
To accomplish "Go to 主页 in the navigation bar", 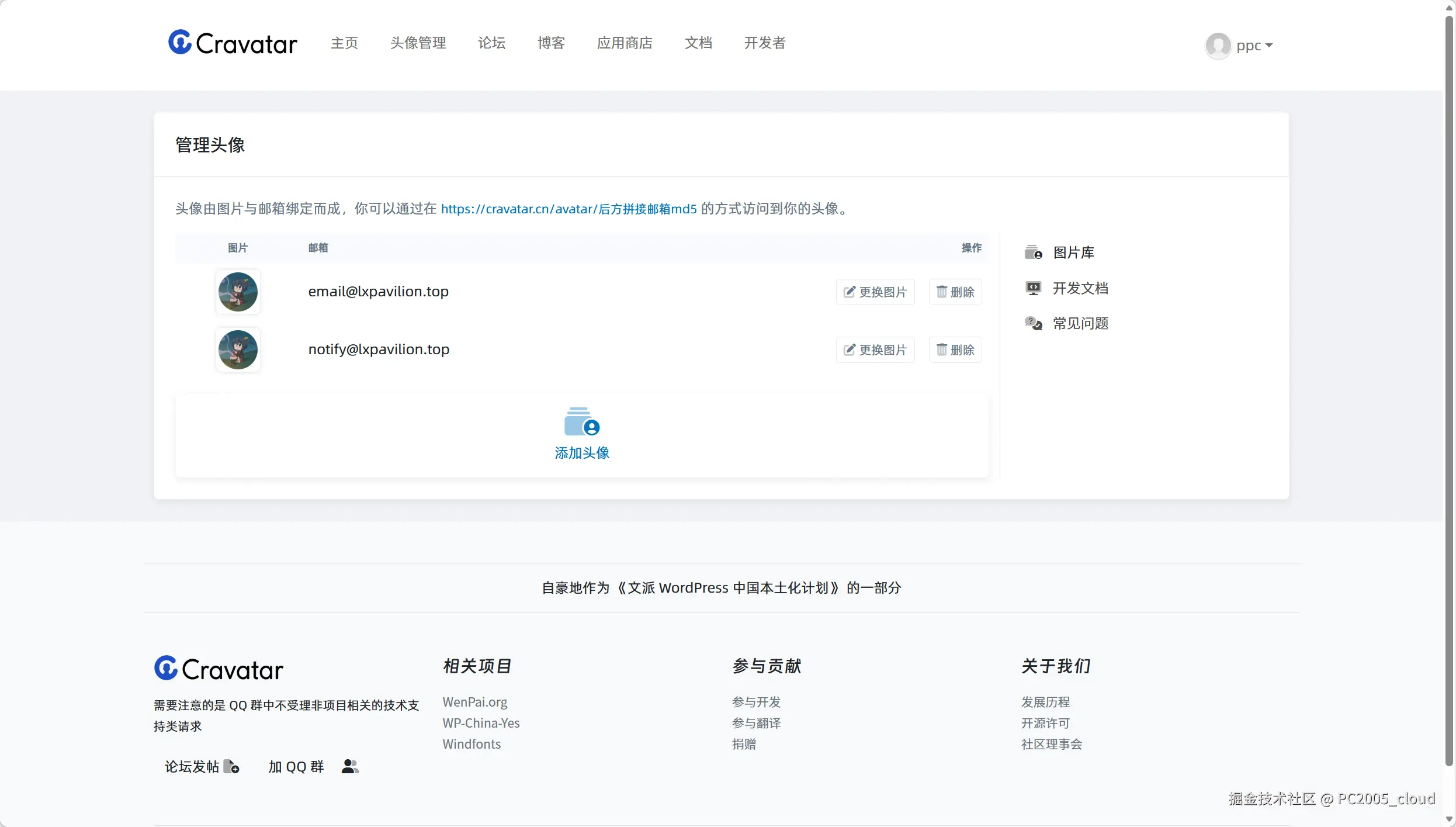I will (344, 43).
